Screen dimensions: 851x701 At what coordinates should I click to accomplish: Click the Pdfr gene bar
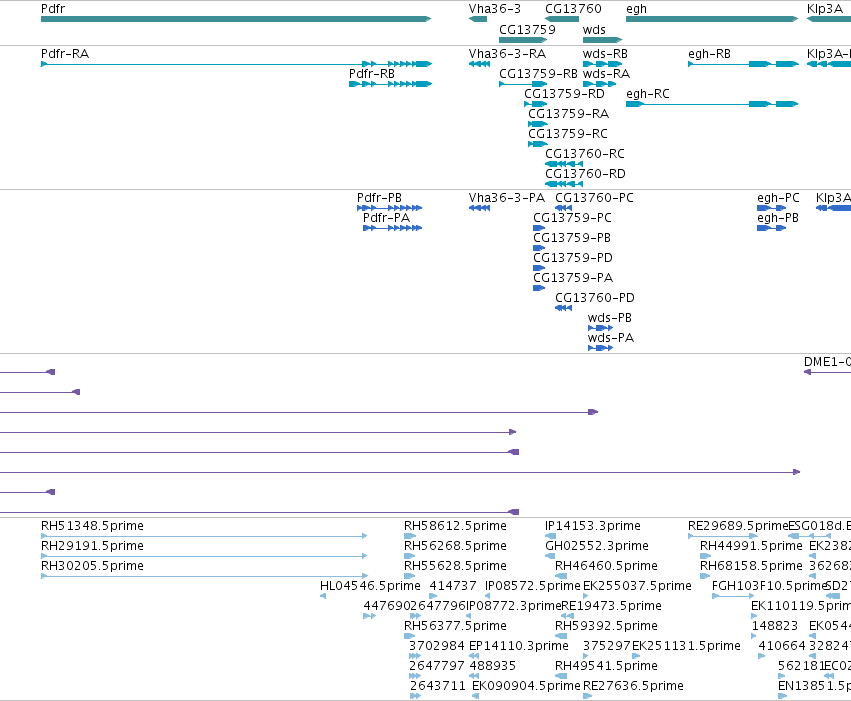pos(236,19)
